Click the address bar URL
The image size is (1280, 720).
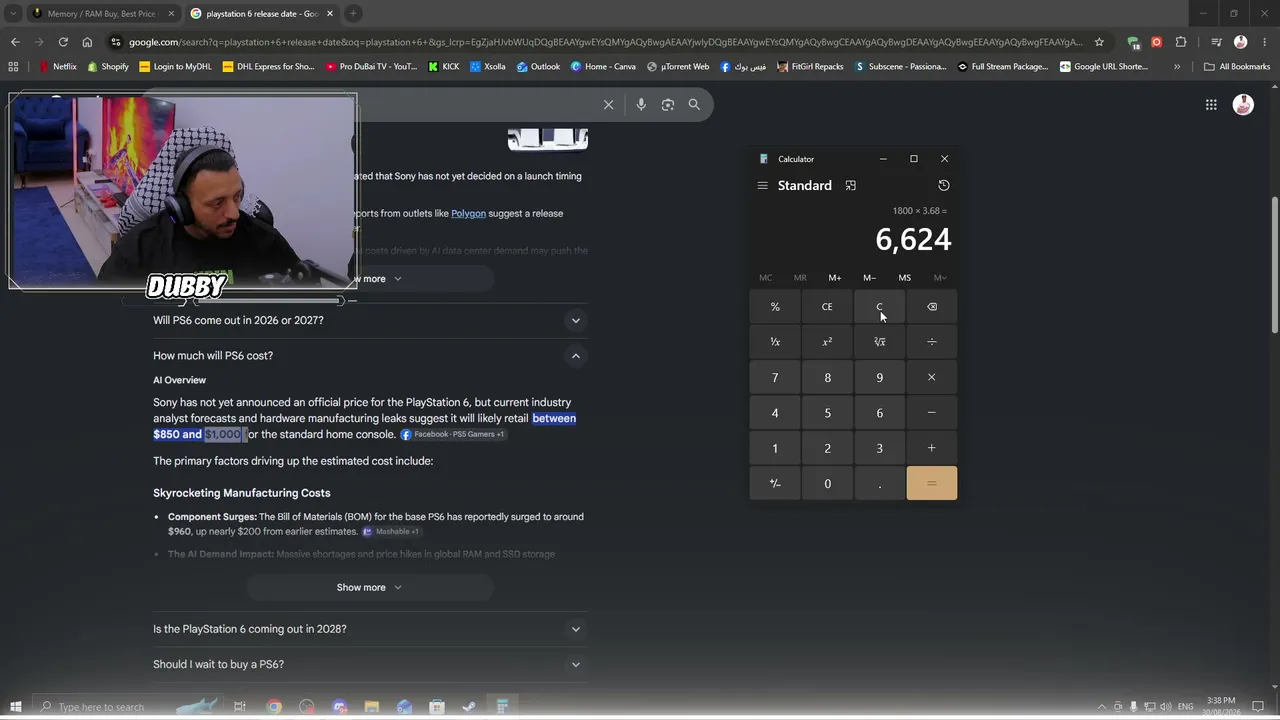click(x=605, y=42)
